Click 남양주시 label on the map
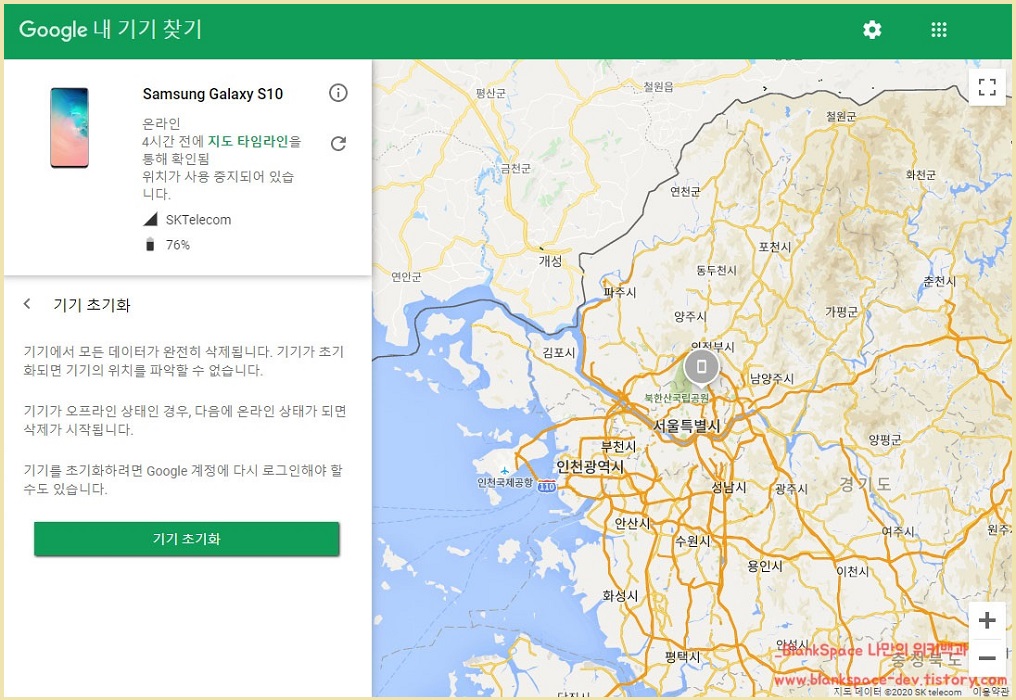This screenshot has height=700, width=1016. [772, 379]
